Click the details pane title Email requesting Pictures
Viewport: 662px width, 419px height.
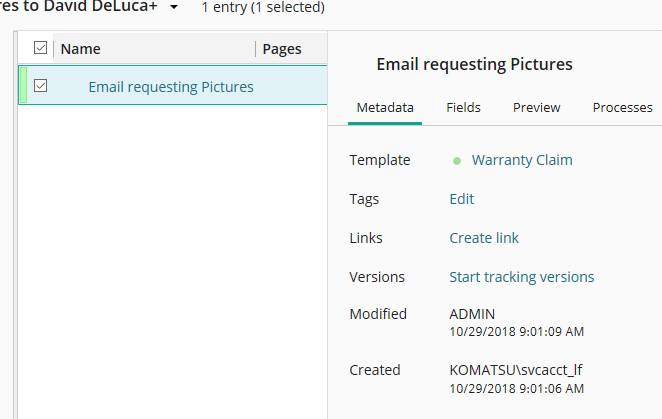474,64
